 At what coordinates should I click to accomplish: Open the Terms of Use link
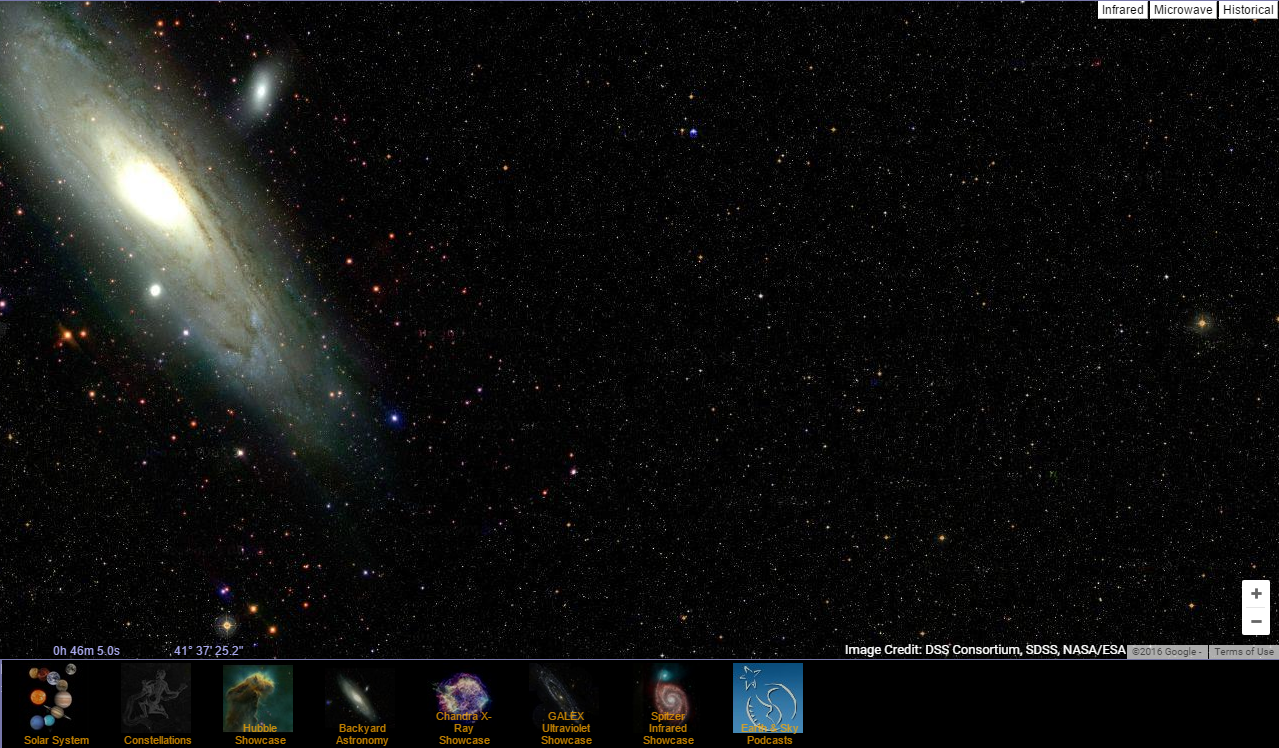click(x=1243, y=651)
